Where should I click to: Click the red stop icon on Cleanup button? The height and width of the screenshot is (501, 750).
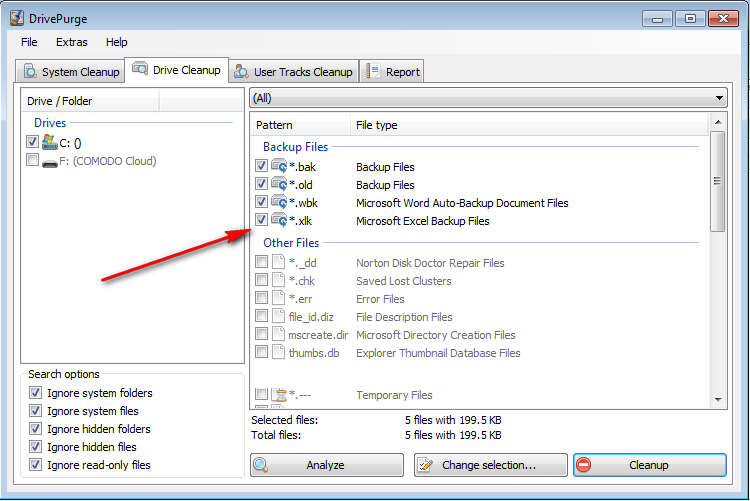pyautogui.click(x=584, y=465)
